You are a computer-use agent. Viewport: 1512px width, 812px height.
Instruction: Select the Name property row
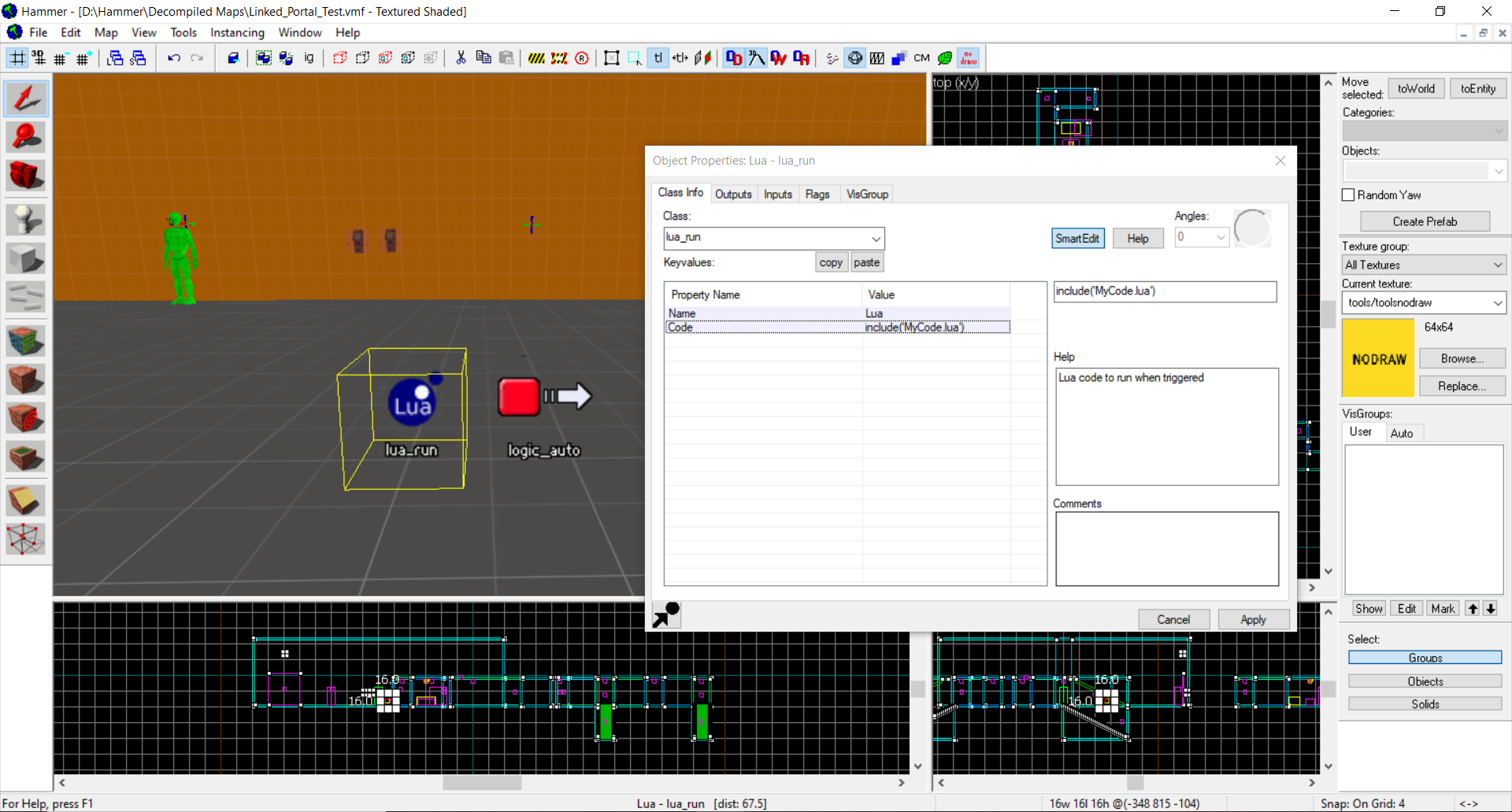[x=839, y=313]
